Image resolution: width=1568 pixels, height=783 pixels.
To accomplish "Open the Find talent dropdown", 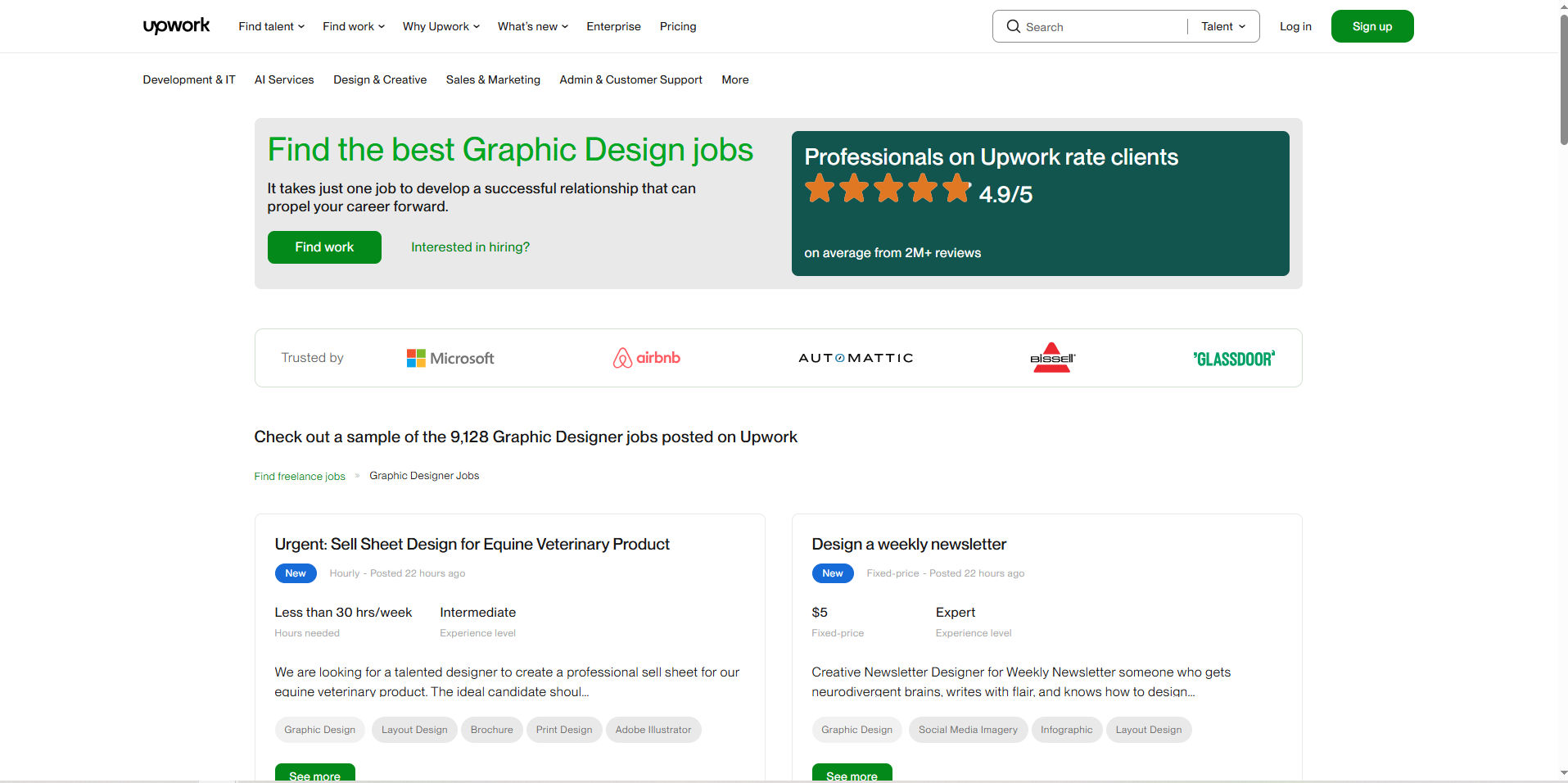I will click(x=270, y=26).
